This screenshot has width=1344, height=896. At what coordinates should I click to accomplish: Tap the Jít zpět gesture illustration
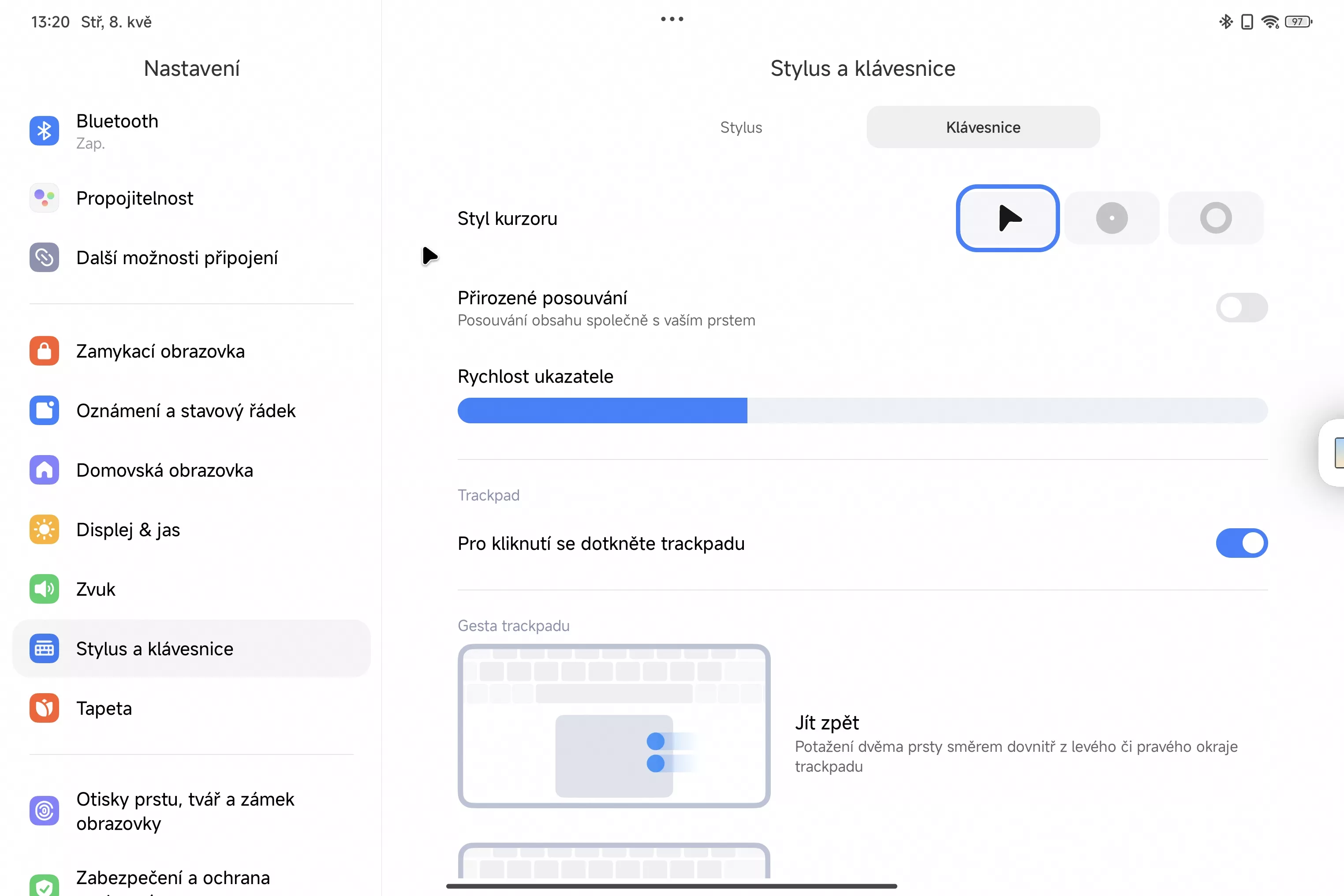614,726
